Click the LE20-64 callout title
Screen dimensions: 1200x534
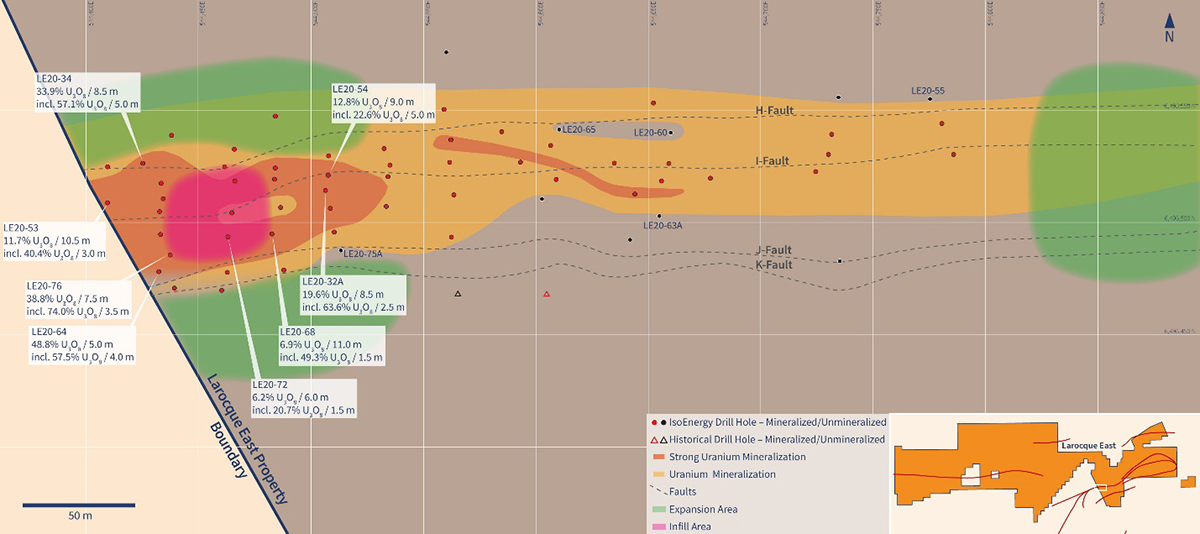51,332
